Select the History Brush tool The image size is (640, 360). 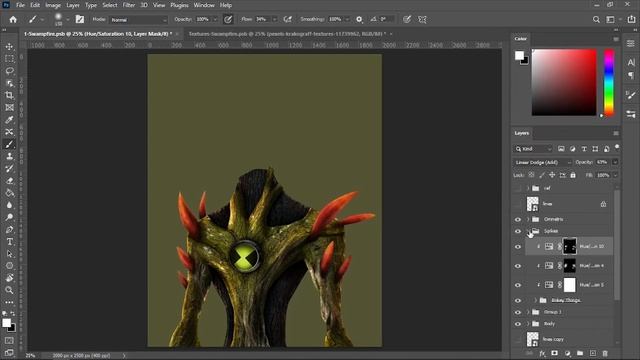(9, 169)
